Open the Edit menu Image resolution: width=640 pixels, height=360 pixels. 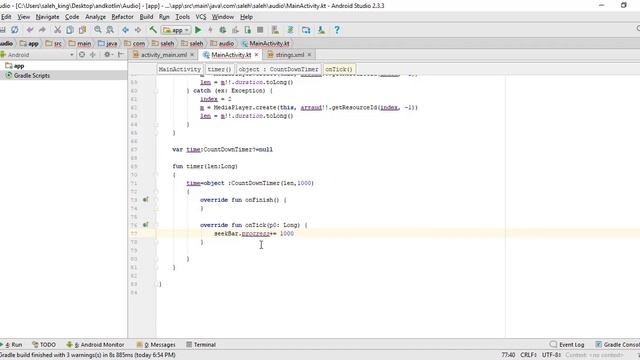click(x=6, y=17)
